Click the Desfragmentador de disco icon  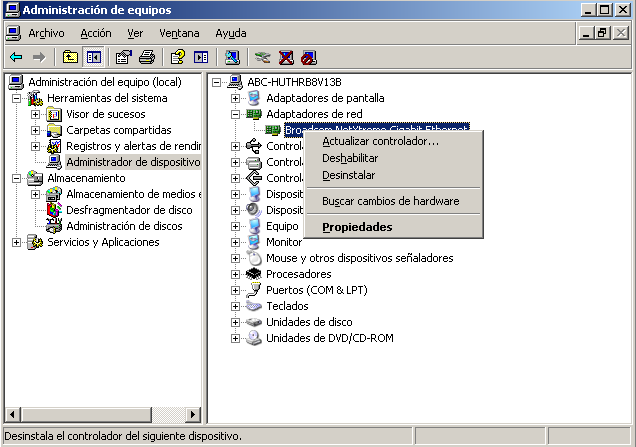pos(54,210)
